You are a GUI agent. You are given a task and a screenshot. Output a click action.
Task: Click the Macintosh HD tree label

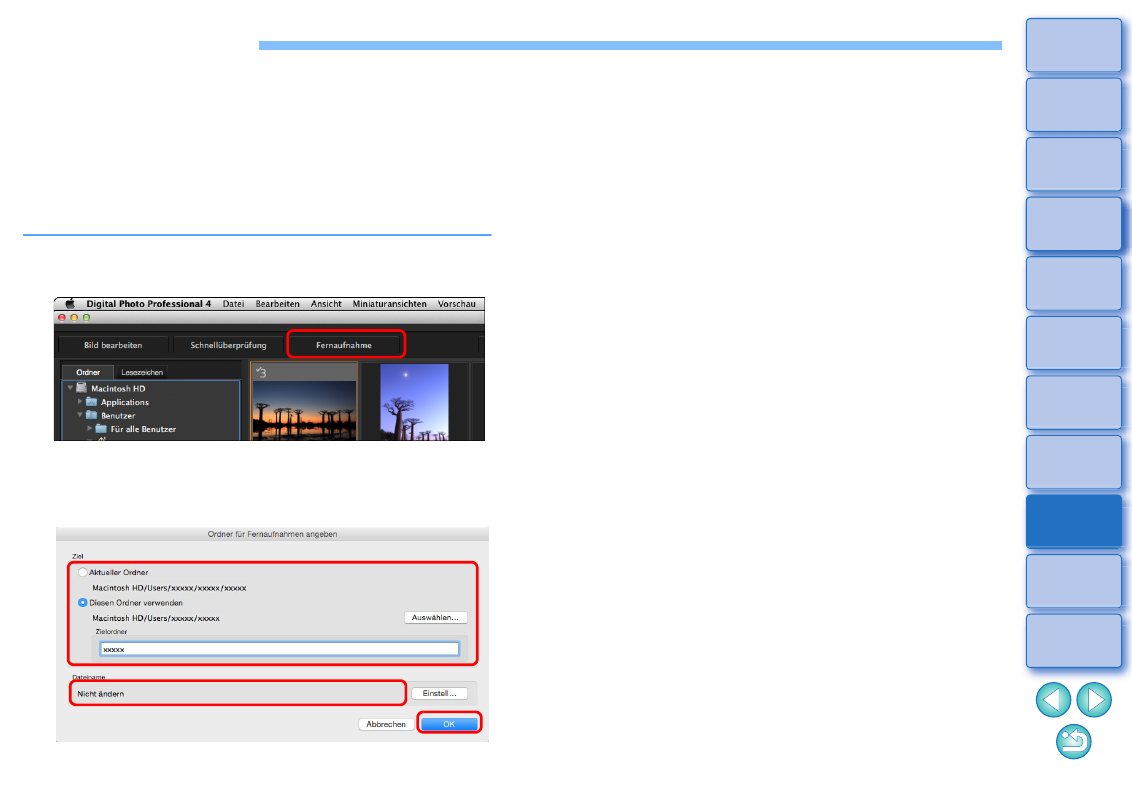[118, 388]
